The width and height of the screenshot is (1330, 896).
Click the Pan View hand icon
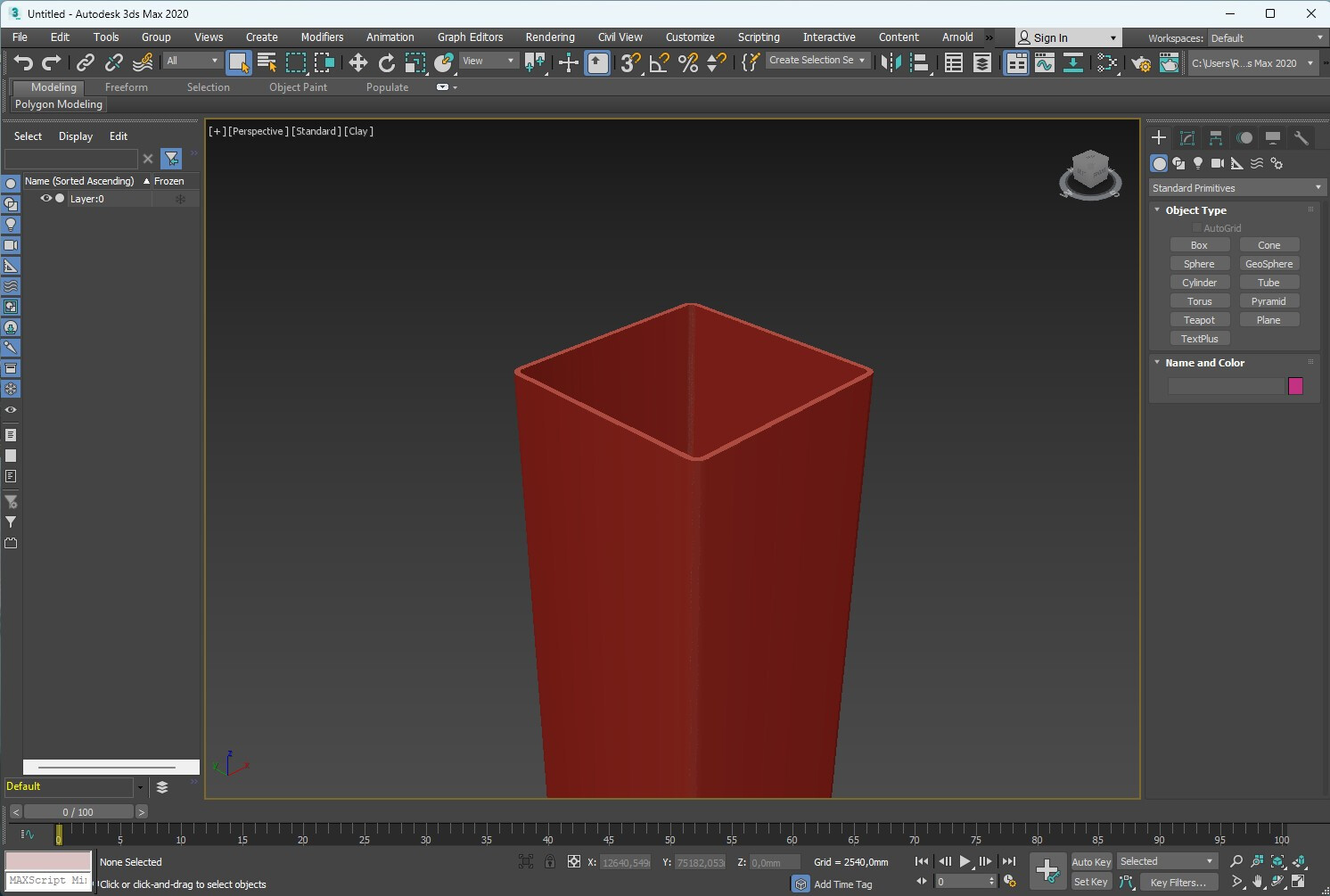[1257, 882]
